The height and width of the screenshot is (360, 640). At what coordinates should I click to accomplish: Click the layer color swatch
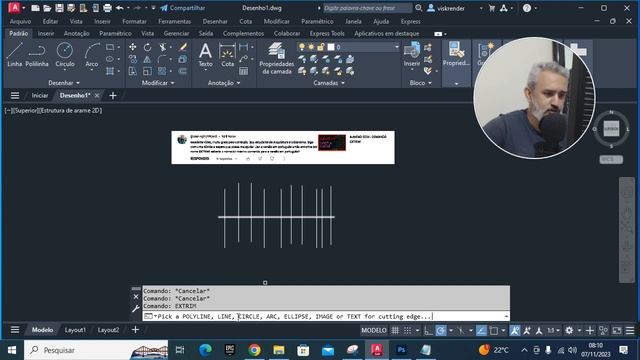click(331, 47)
